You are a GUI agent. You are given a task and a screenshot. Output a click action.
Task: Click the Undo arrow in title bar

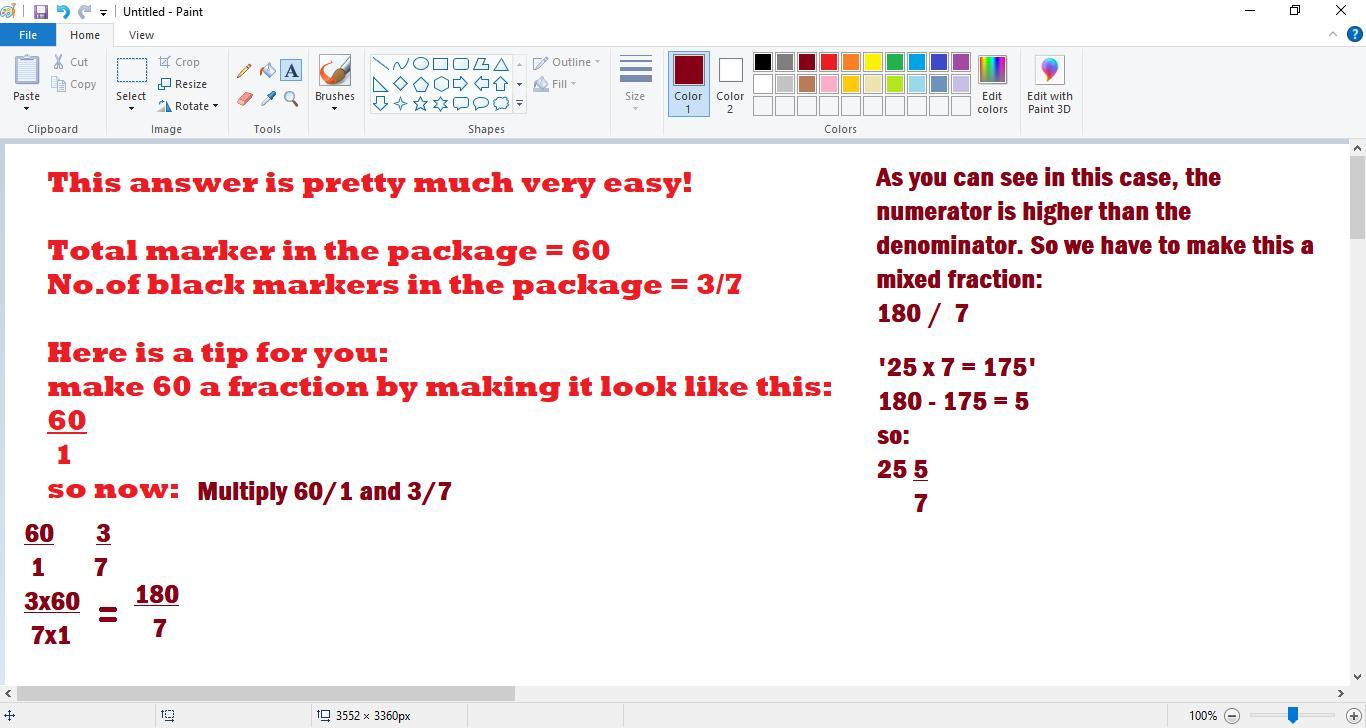pyautogui.click(x=62, y=12)
